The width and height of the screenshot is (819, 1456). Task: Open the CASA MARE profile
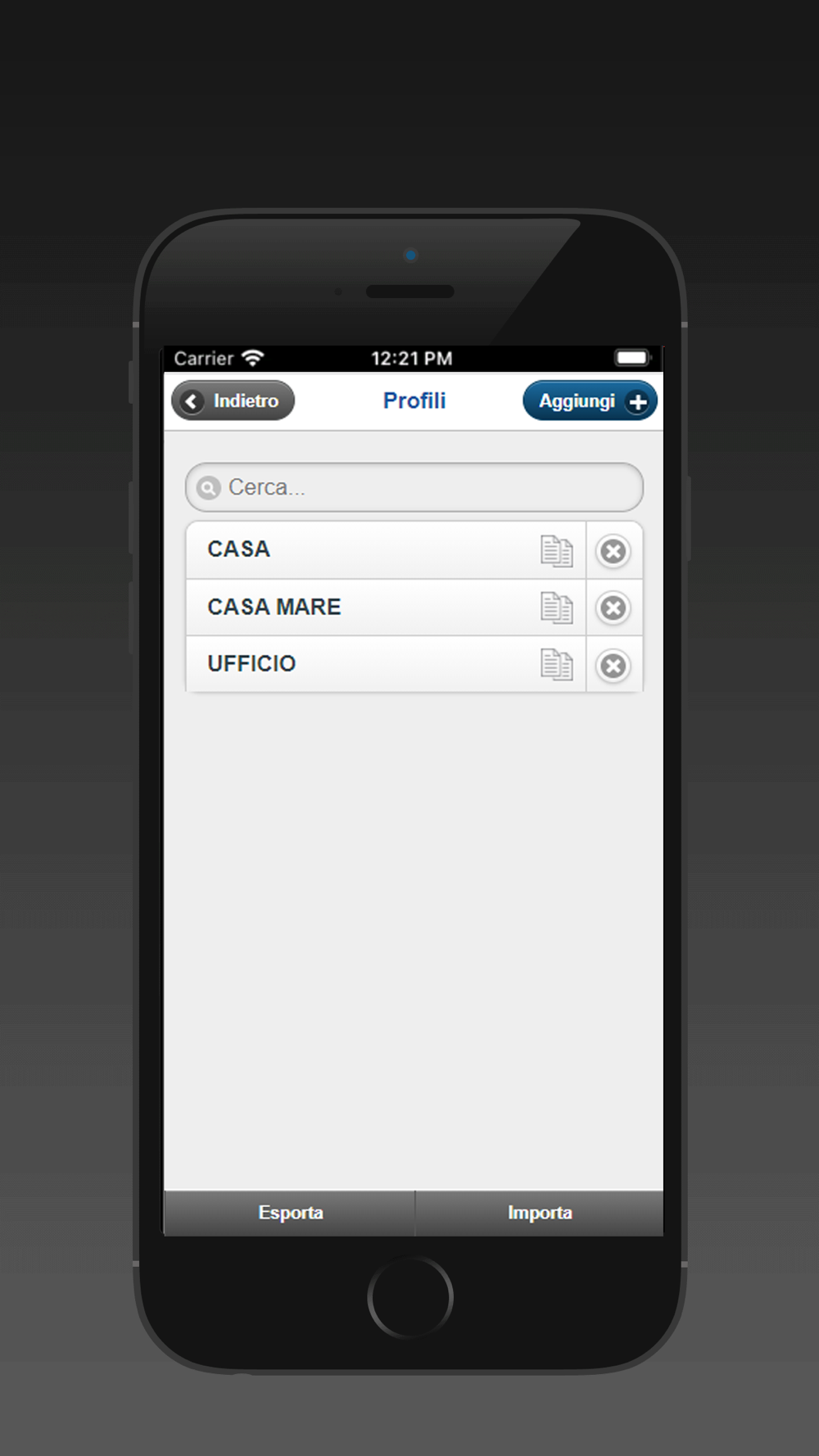[x=386, y=608]
